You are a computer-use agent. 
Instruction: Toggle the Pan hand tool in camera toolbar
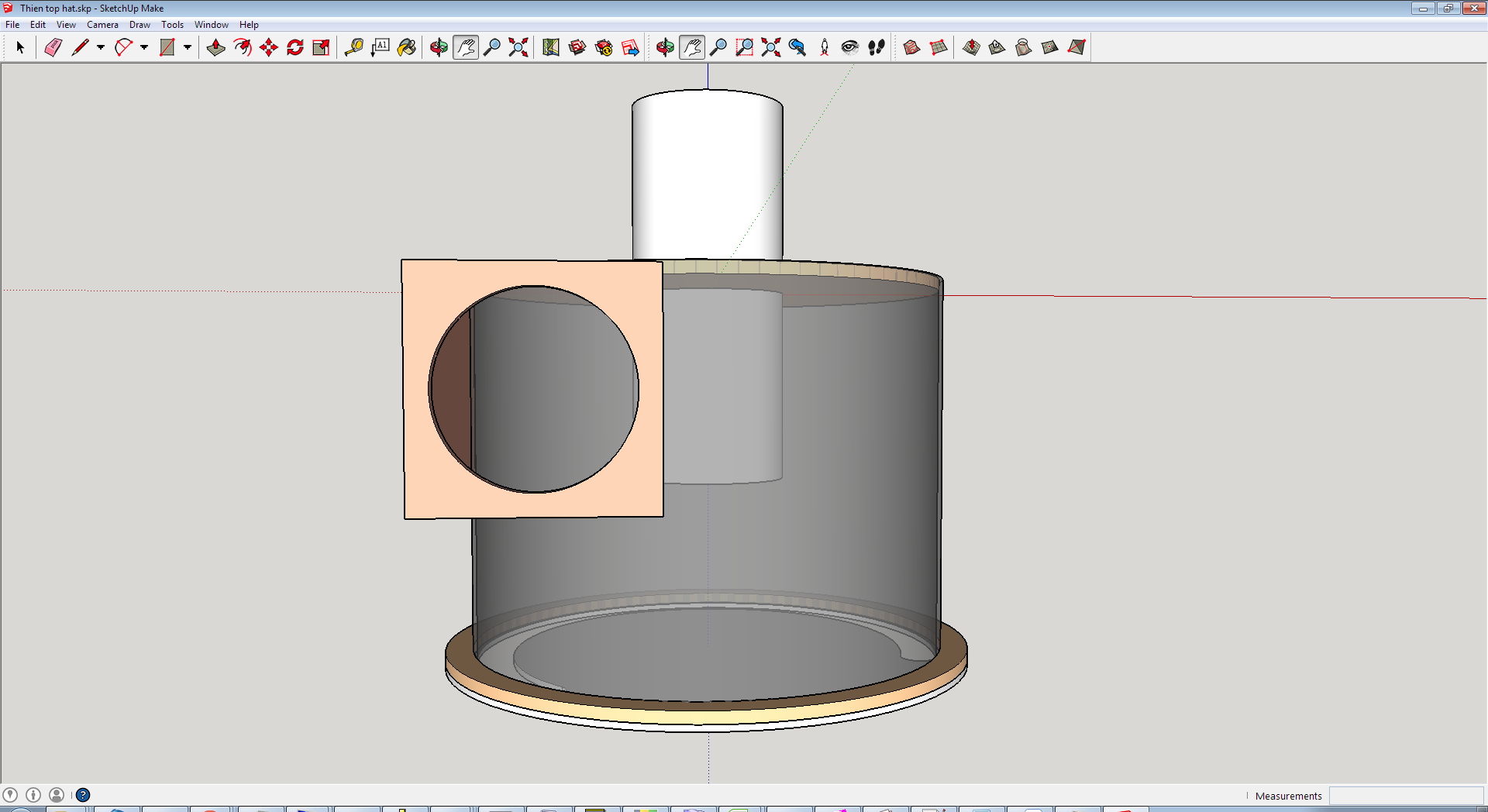691,47
